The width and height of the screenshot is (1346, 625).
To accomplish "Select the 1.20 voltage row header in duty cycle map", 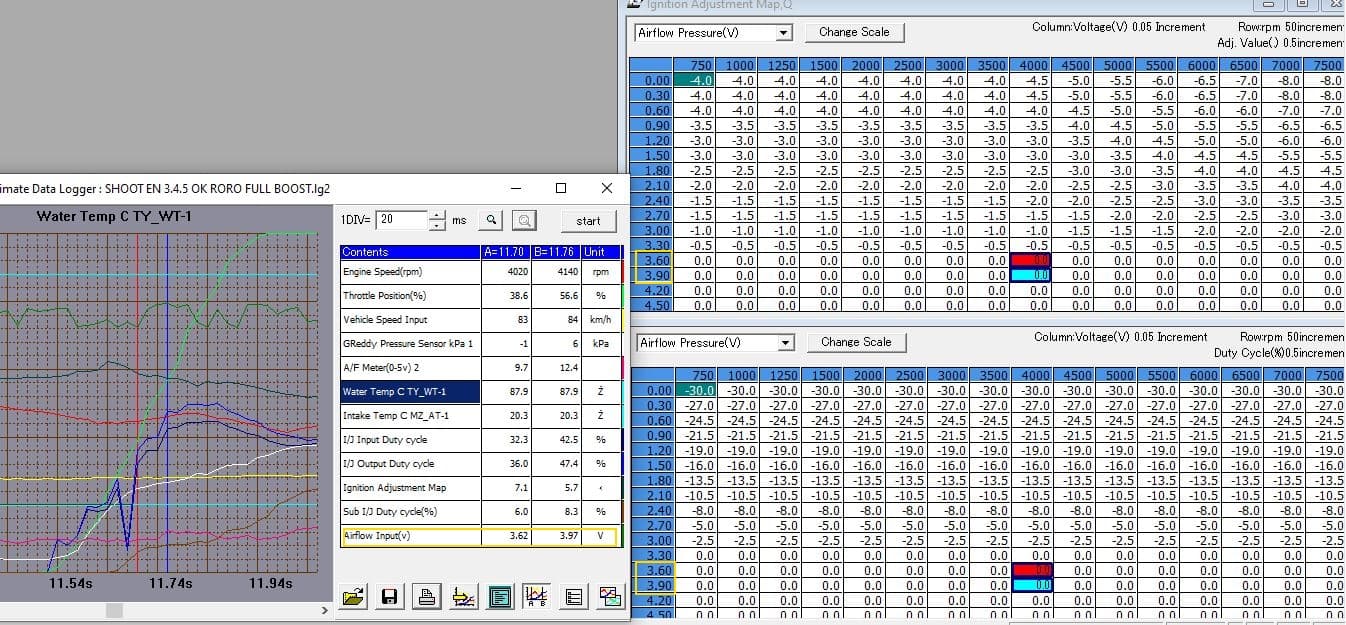I will 652,450.
